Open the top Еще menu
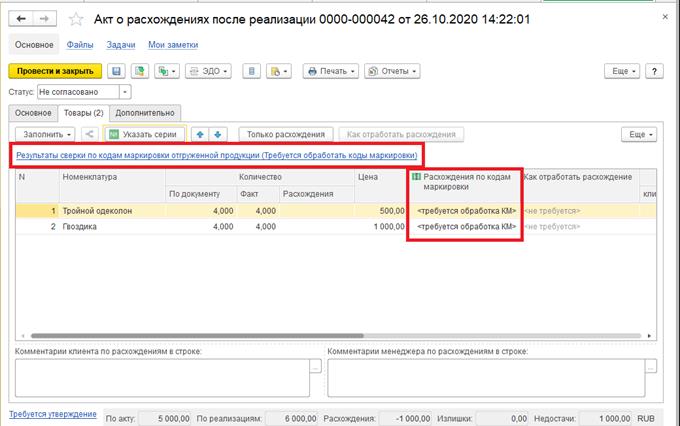The width and height of the screenshot is (680, 426). coord(622,71)
